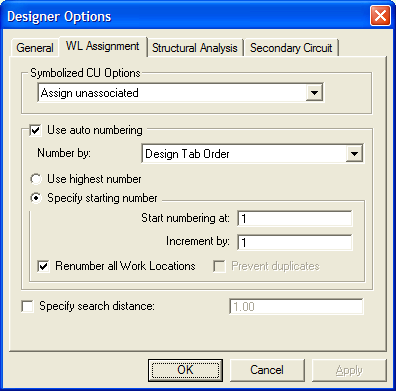Uncheck Use auto numbering

click(35, 130)
